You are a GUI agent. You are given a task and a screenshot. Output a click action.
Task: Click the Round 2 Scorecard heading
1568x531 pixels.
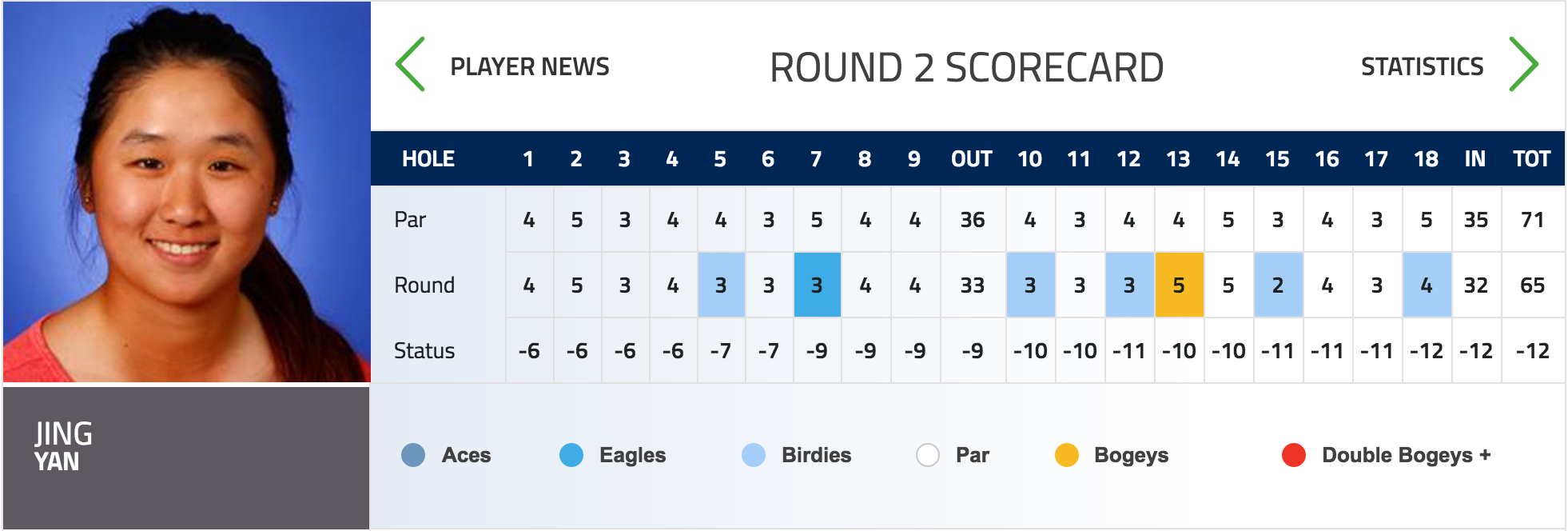966,67
